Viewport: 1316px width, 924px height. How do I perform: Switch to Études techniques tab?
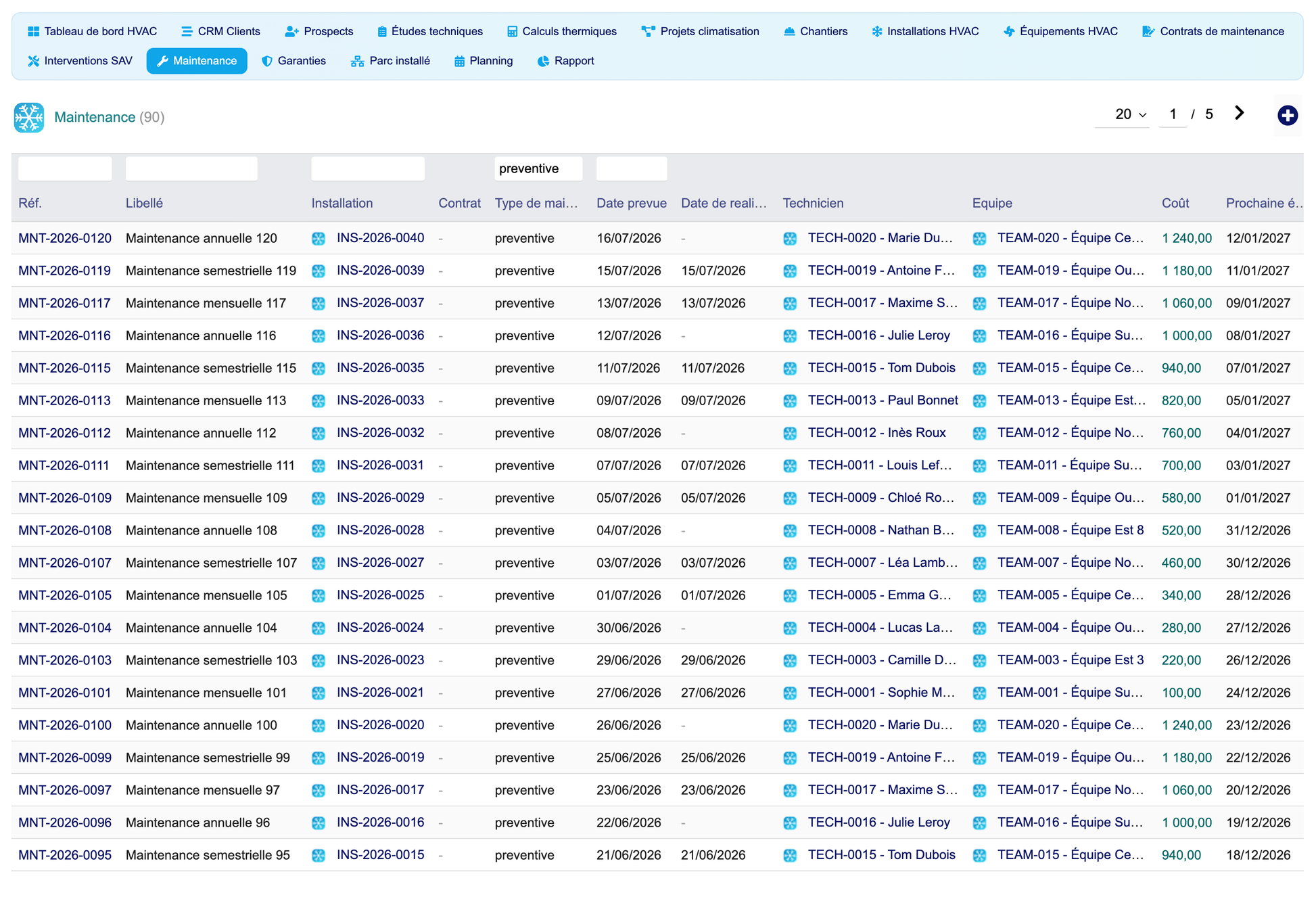[429, 31]
